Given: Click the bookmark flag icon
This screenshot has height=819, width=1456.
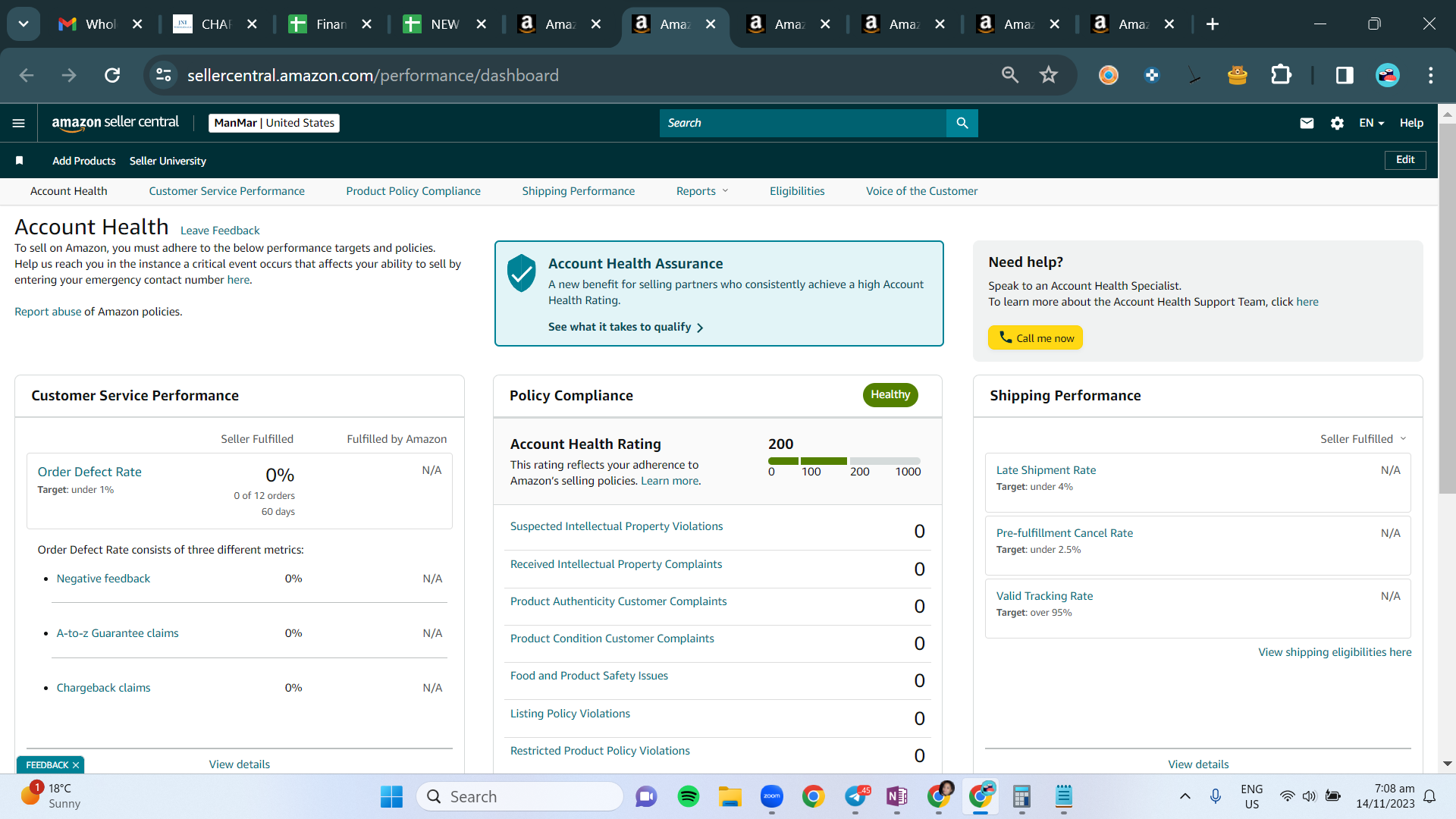Looking at the screenshot, I should pyautogui.click(x=20, y=161).
